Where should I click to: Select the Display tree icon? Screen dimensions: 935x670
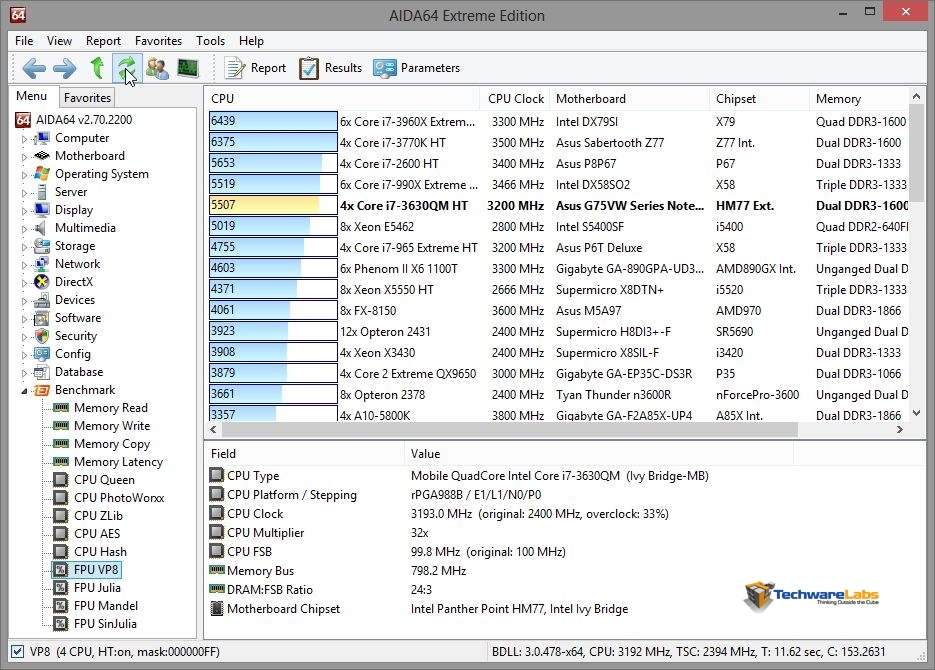tap(42, 210)
